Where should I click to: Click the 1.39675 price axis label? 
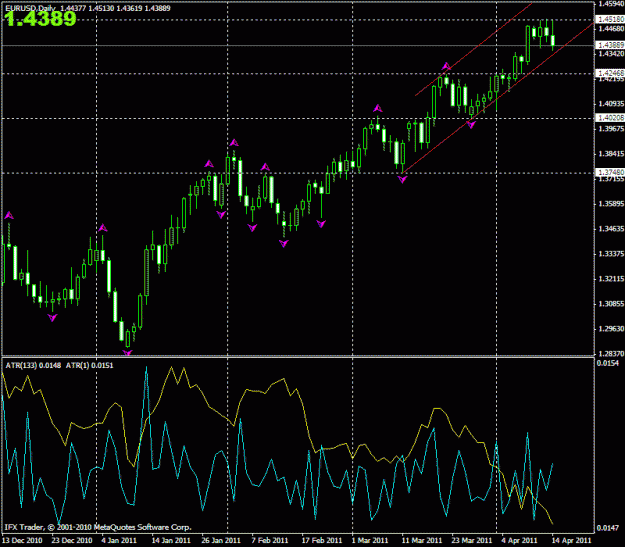coord(611,129)
